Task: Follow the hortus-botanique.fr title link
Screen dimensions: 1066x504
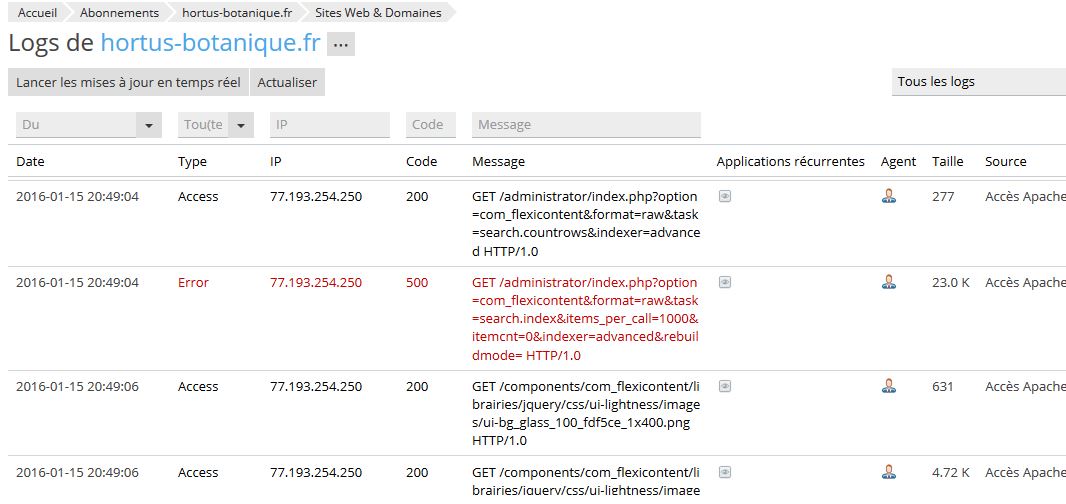Action: click(210, 43)
